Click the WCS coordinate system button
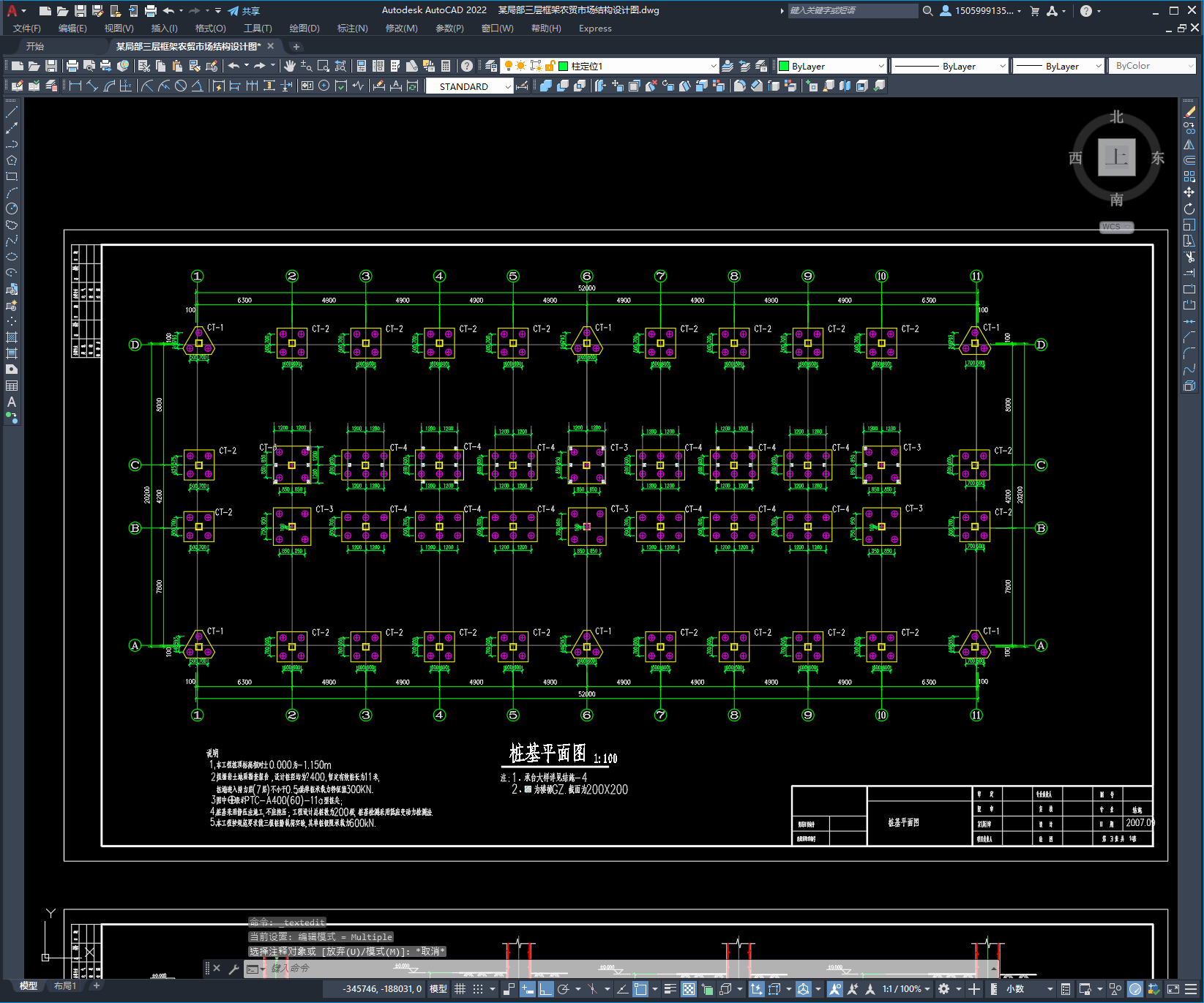The width and height of the screenshot is (1204, 1003). tap(1116, 227)
